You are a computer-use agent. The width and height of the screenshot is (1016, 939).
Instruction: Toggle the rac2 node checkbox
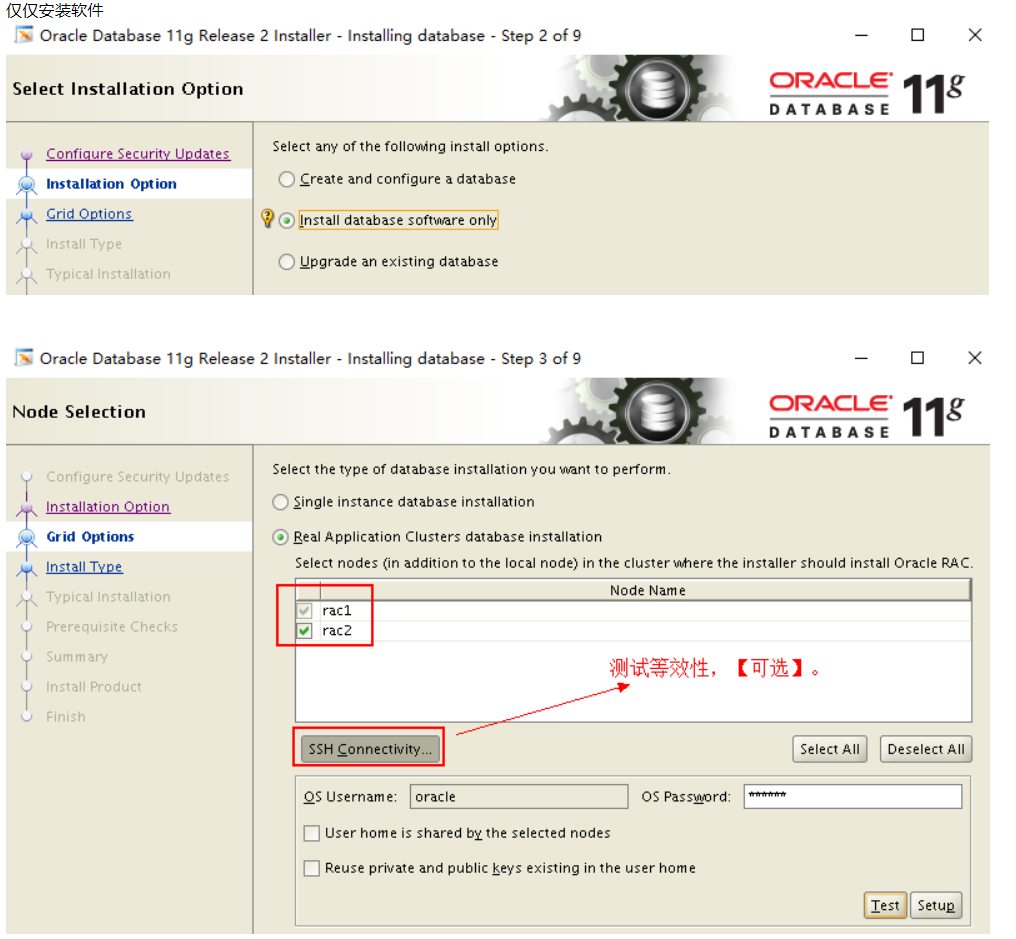(x=305, y=631)
